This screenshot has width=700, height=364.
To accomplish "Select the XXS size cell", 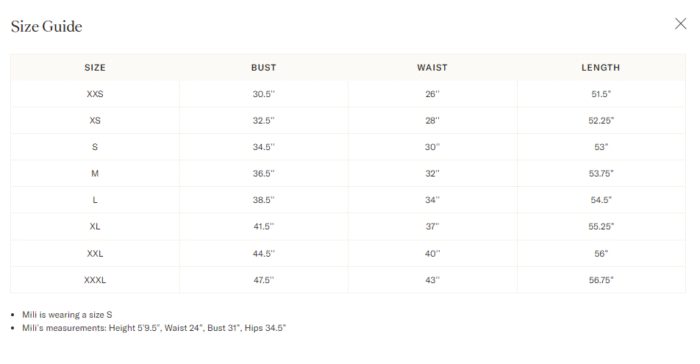I will click(95, 94).
